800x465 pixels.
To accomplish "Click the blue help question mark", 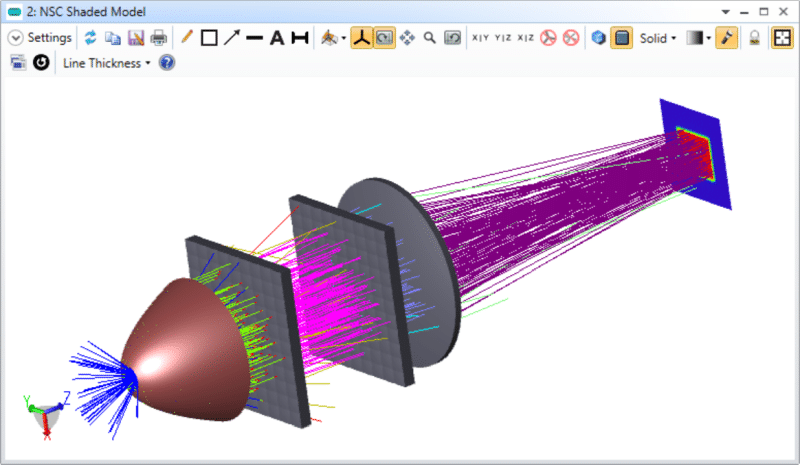I will click(x=167, y=63).
